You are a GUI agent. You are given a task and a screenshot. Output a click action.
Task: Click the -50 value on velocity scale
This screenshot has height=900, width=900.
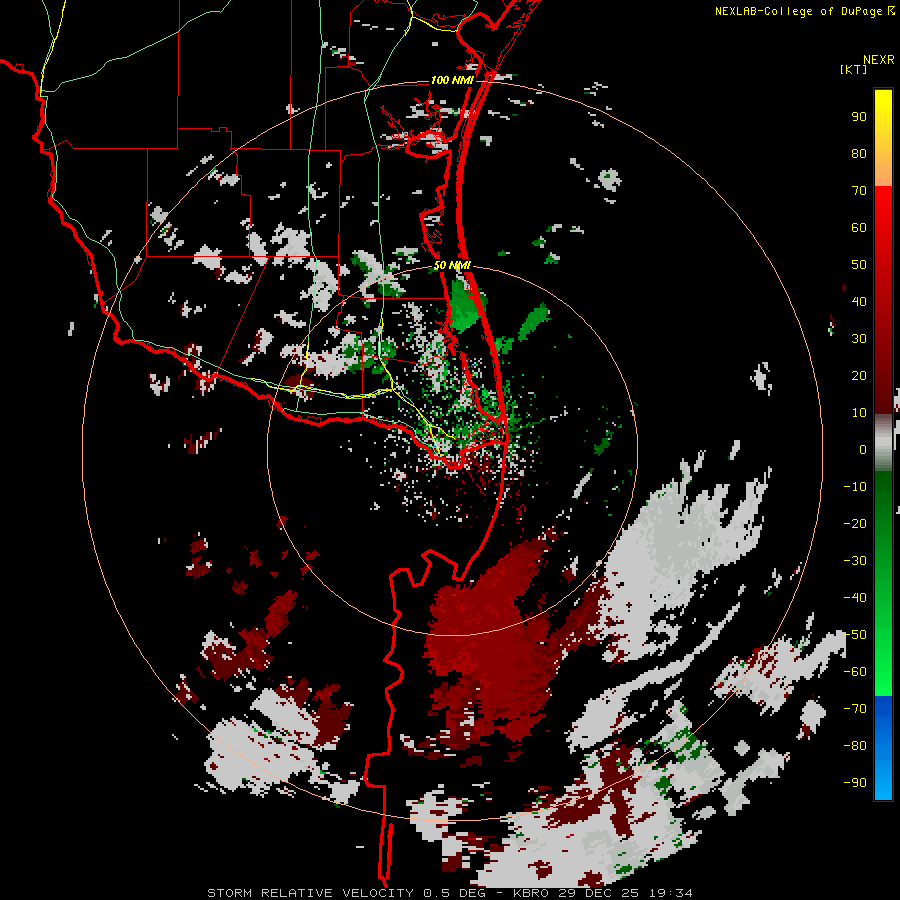point(855,635)
